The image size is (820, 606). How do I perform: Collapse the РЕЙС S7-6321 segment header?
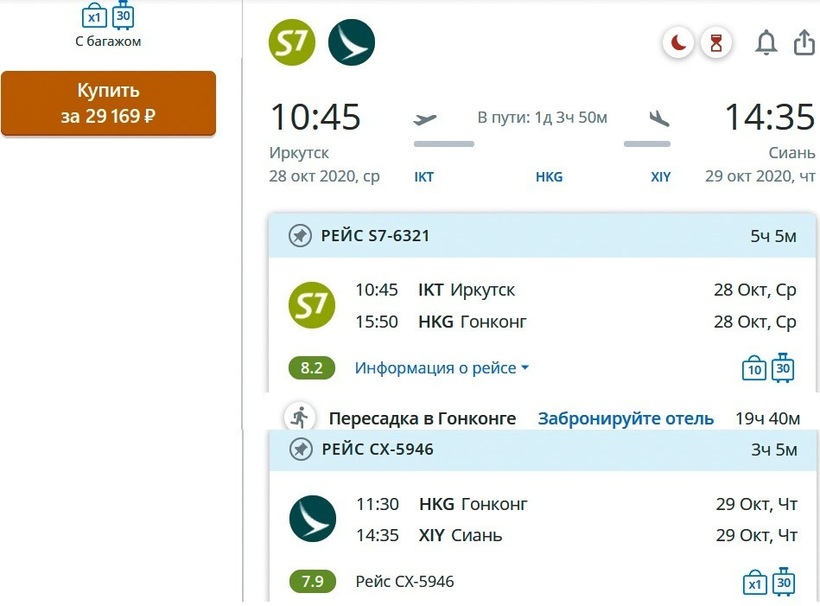[540, 236]
